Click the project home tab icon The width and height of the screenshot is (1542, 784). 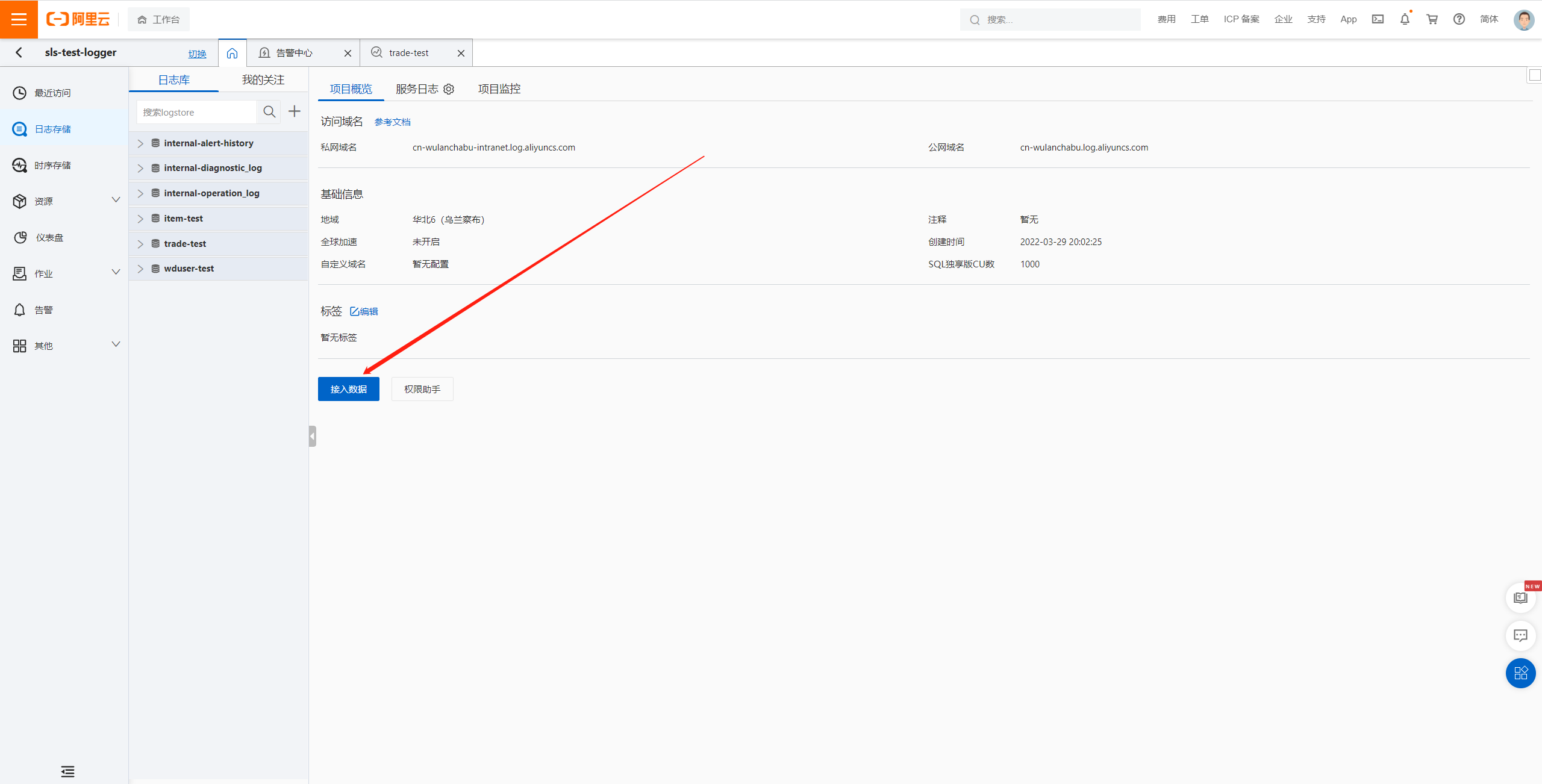tap(232, 53)
